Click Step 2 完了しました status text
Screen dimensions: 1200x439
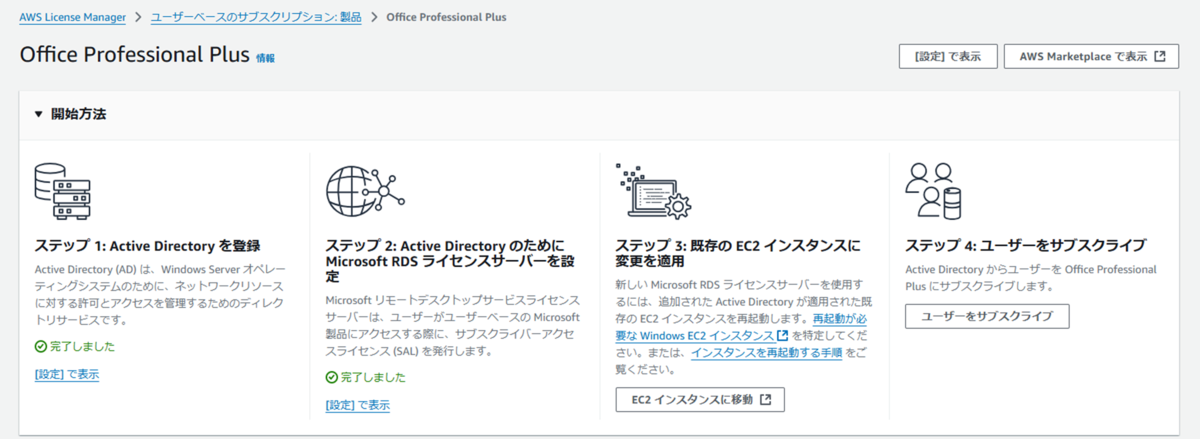coord(373,377)
